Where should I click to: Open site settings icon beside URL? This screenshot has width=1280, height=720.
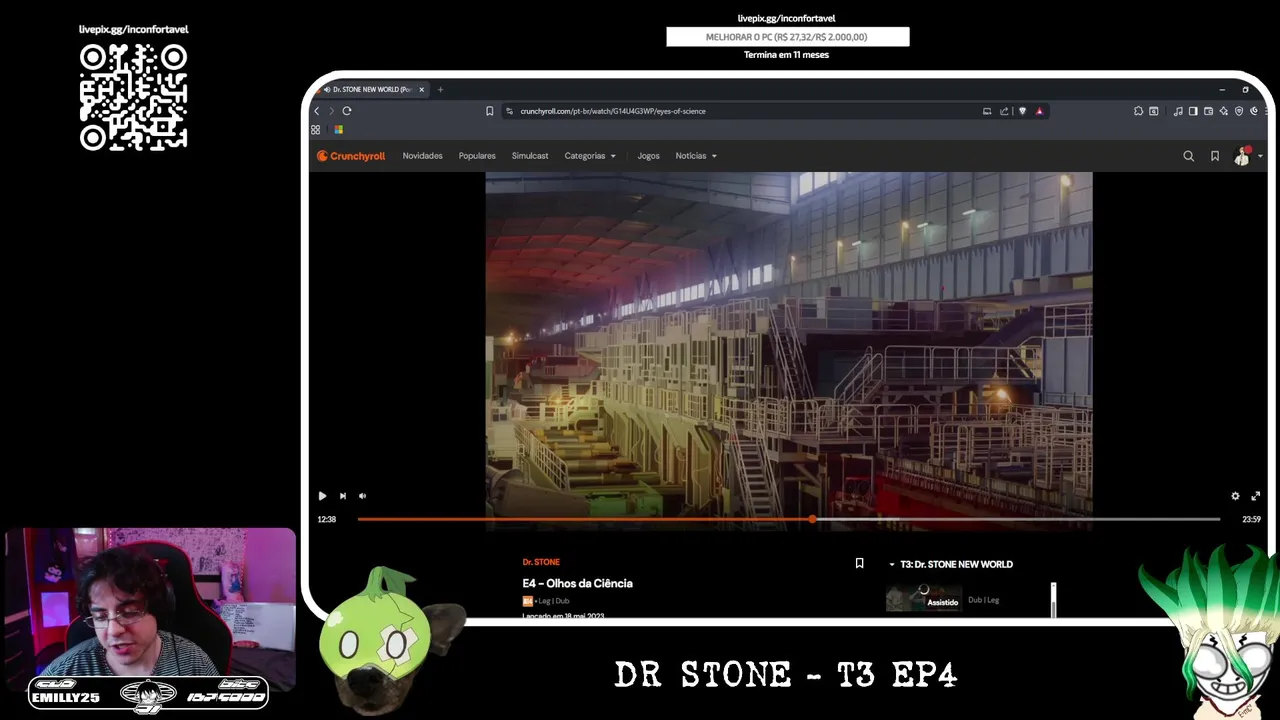(x=509, y=111)
